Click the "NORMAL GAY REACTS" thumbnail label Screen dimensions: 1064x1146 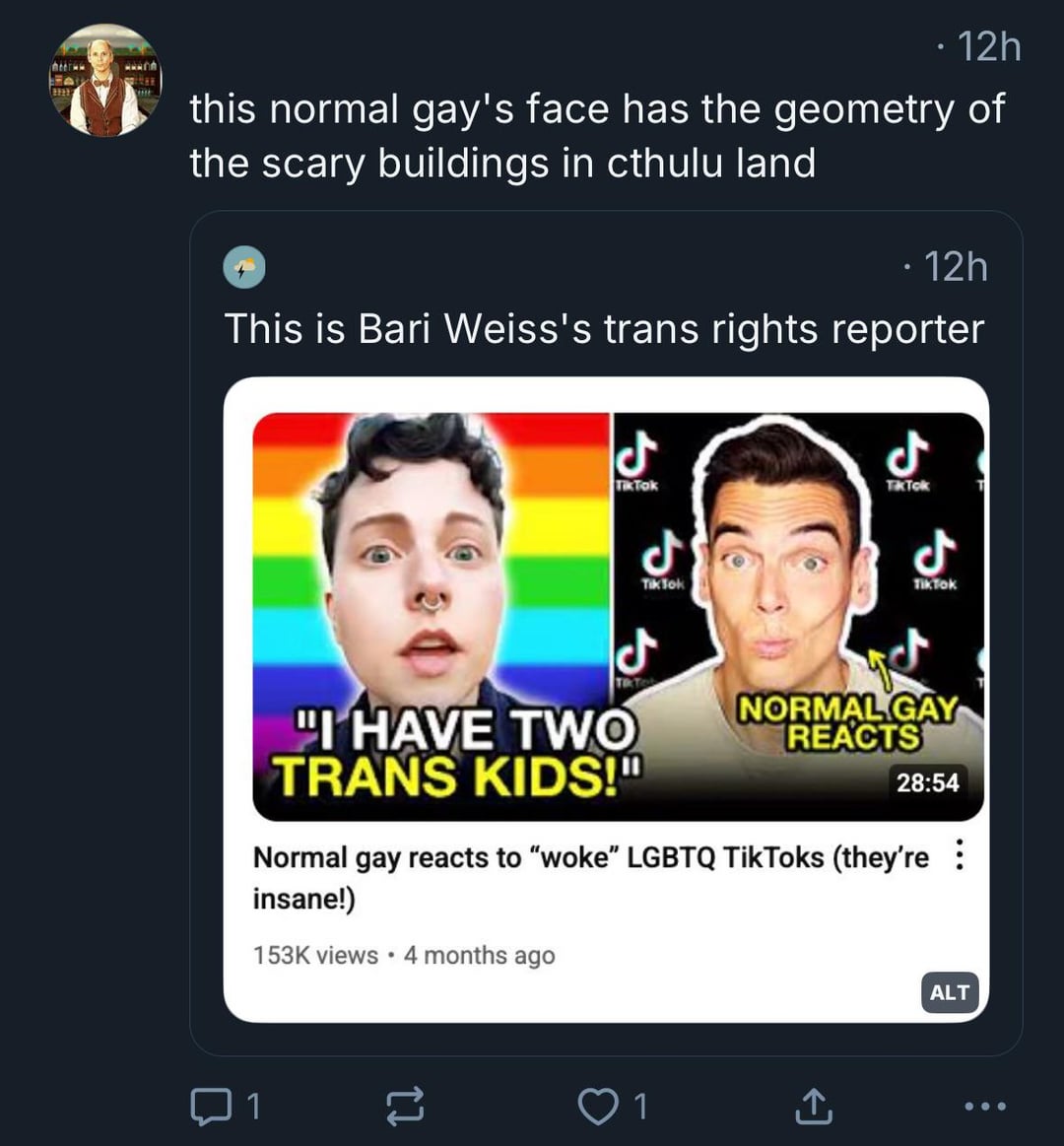[x=849, y=722]
